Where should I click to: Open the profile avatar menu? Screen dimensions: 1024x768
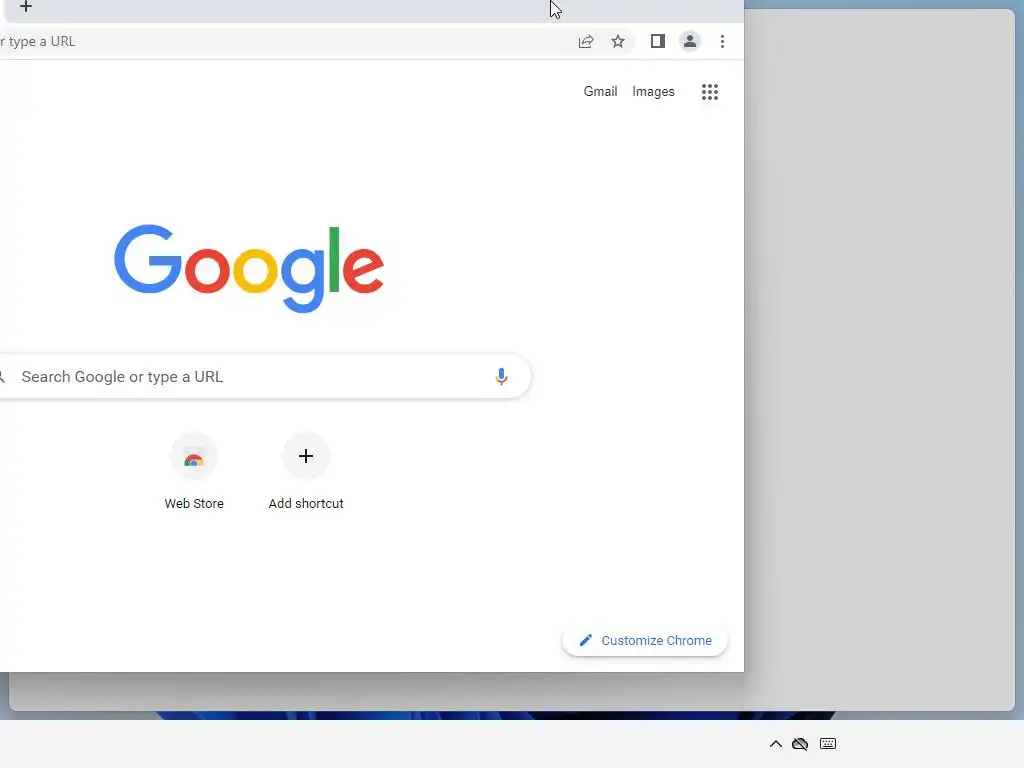coord(690,42)
